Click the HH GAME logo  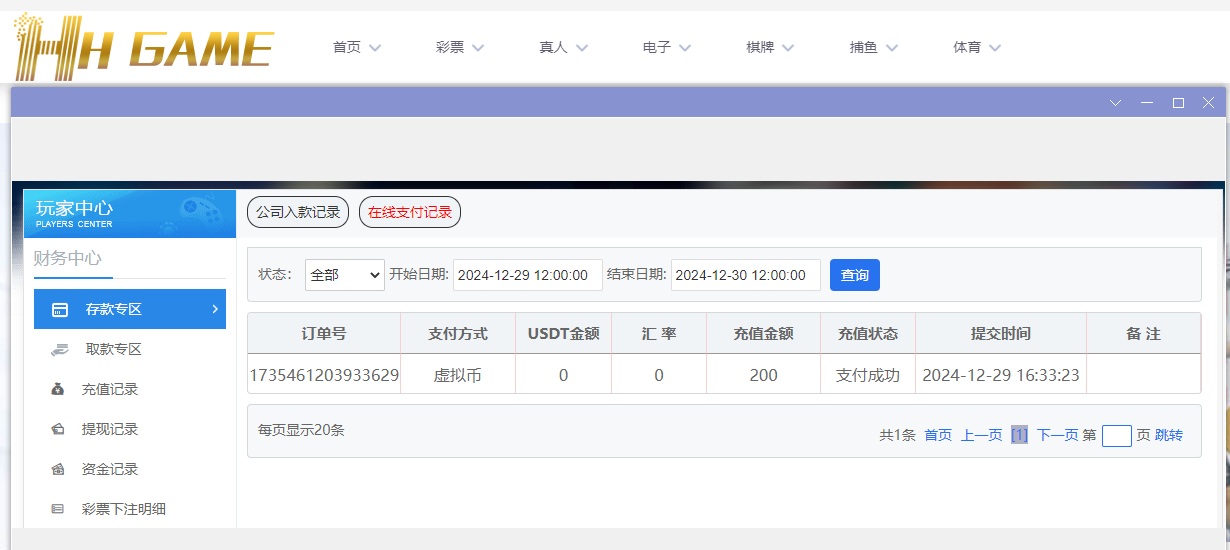pos(143,47)
